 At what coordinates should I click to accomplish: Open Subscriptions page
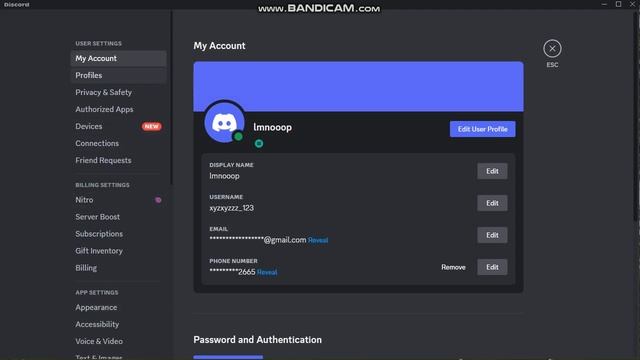click(118, 234)
